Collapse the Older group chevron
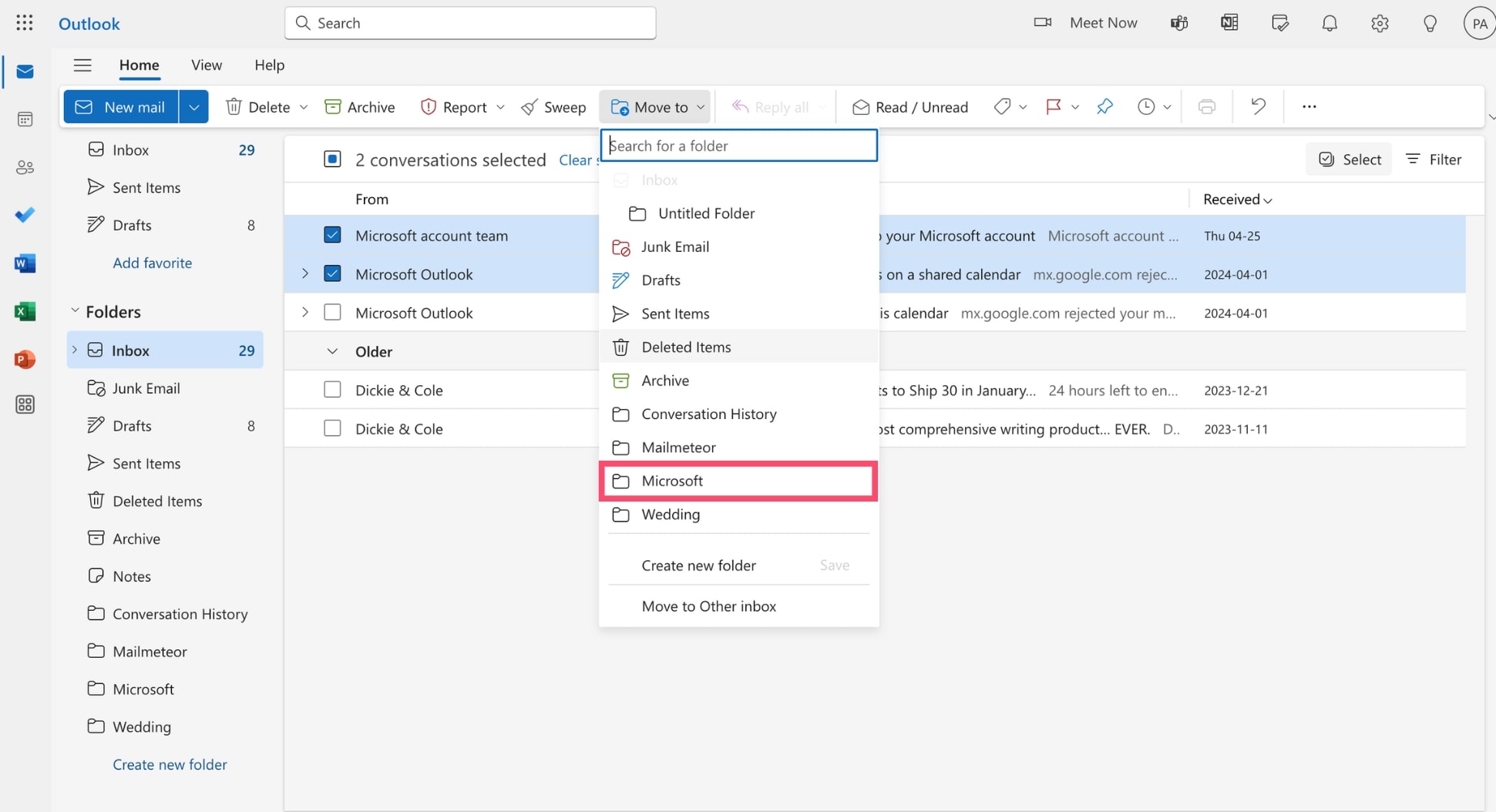1496x812 pixels. click(332, 351)
